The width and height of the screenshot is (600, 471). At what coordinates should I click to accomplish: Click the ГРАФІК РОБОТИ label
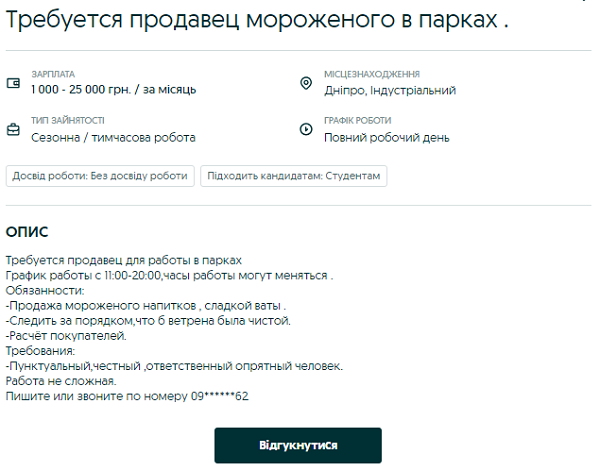(357, 121)
